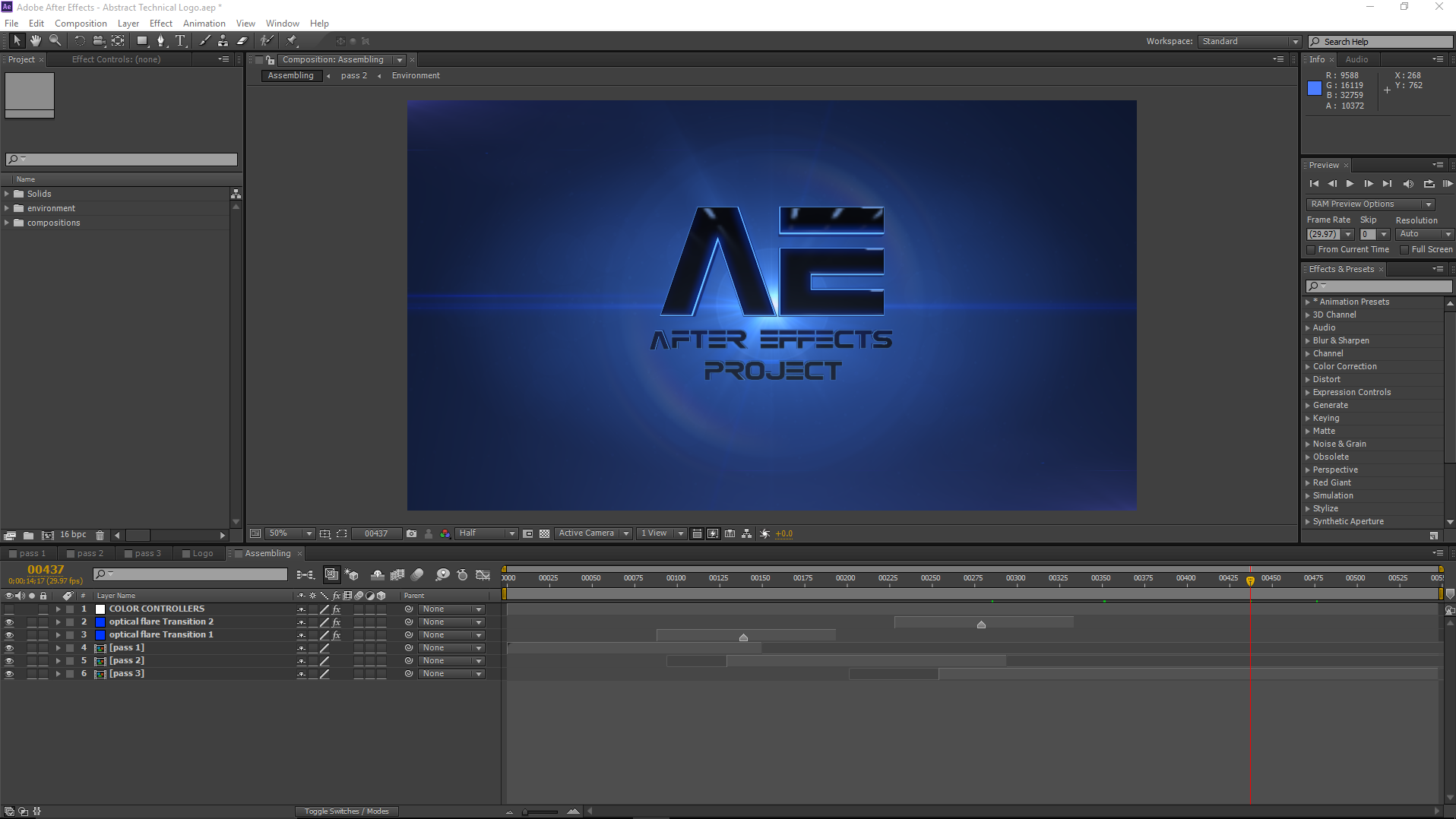The height and width of the screenshot is (819, 1456).
Task: Select the Hand tool in the toolbar
Action: (x=36, y=41)
